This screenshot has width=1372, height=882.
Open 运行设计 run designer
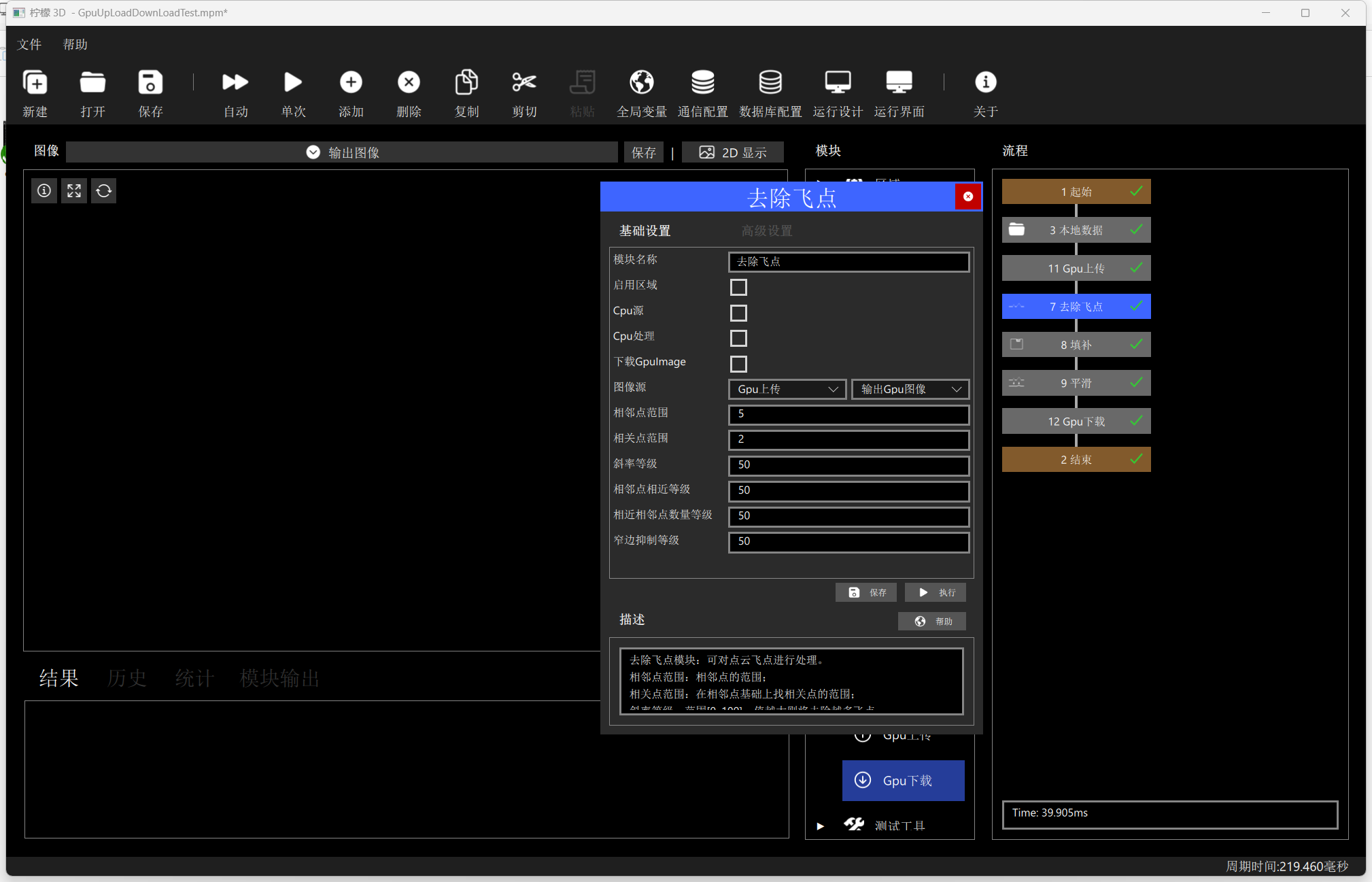pos(838,82)
